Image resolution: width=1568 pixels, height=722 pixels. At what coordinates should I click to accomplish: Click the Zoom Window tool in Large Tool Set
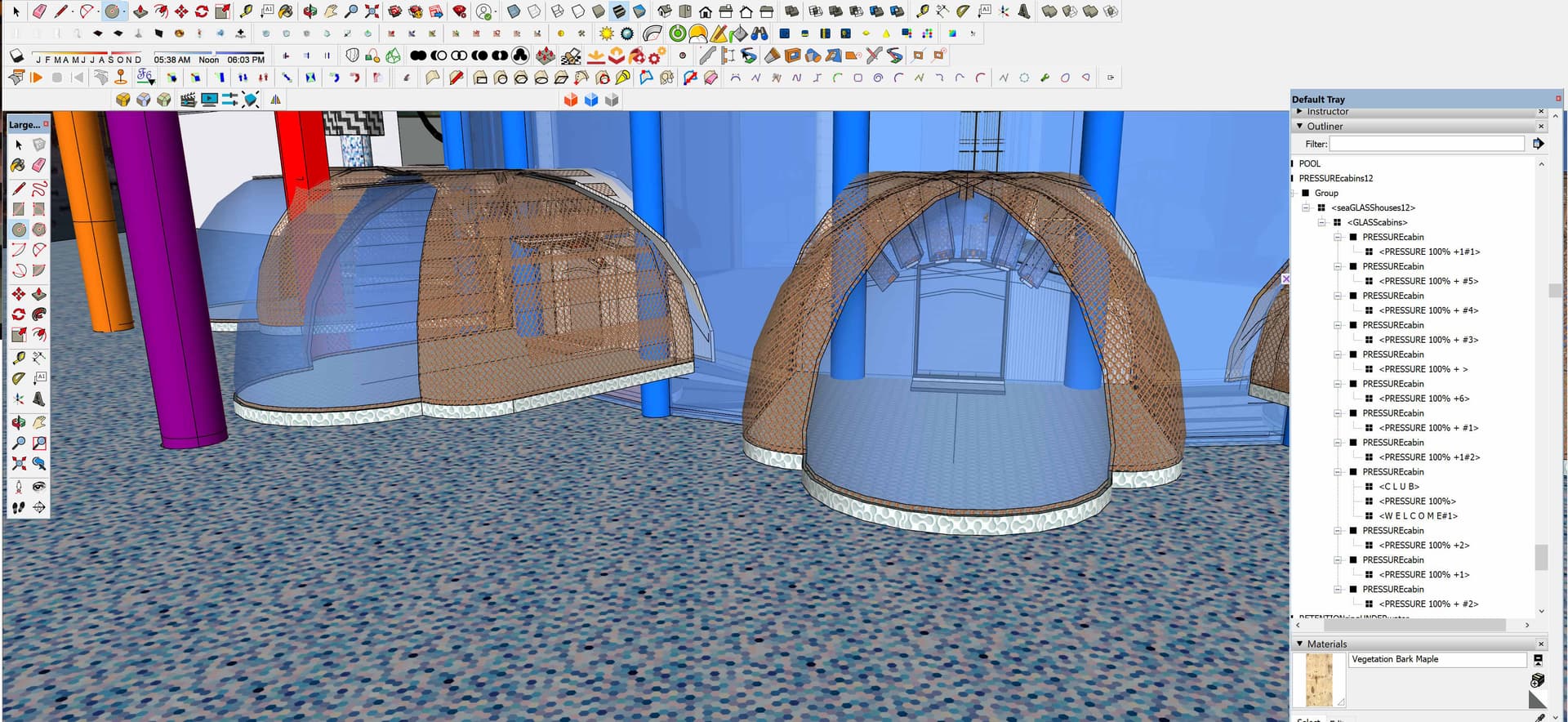pos(39,443)
